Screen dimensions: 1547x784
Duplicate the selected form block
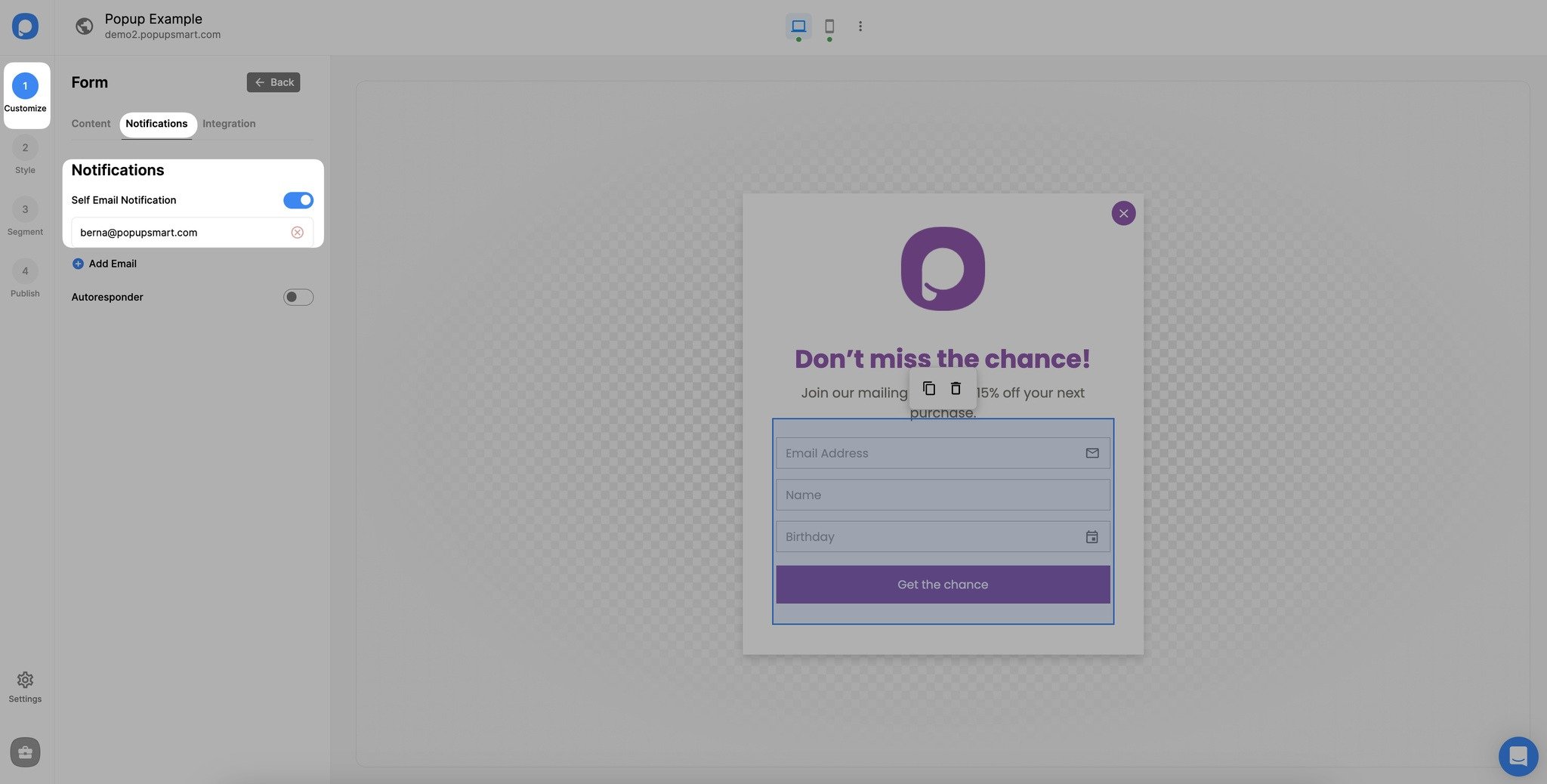click(x=928, y=387)
